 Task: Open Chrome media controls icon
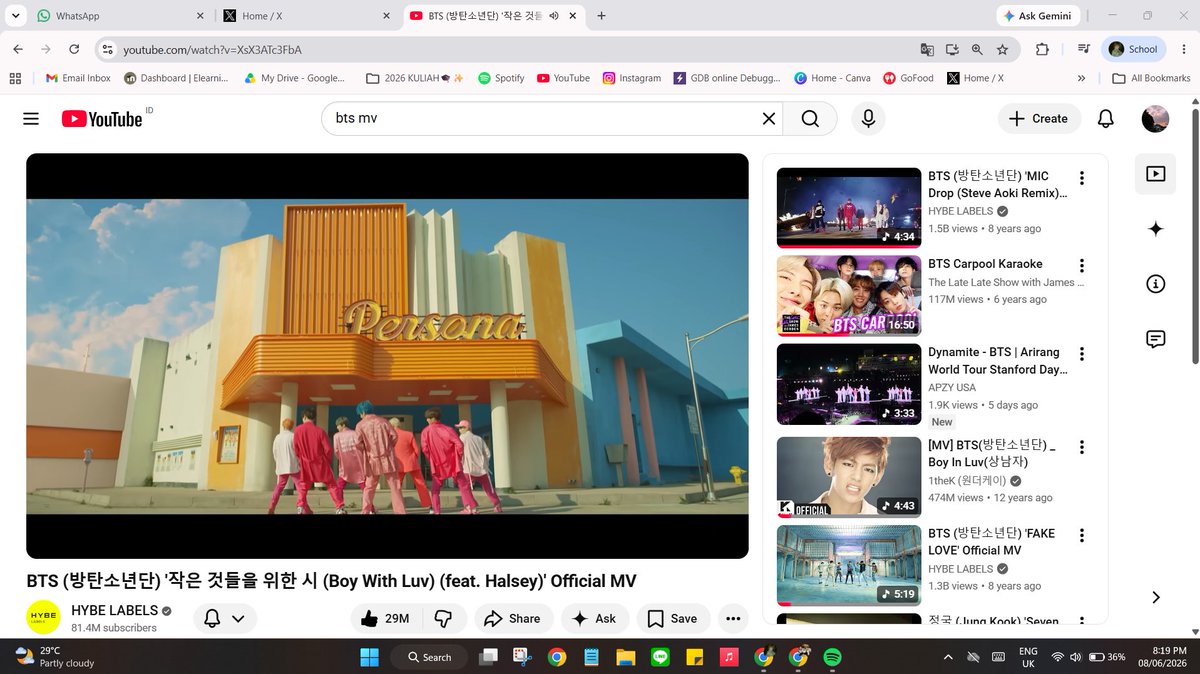click(1084, 49)
